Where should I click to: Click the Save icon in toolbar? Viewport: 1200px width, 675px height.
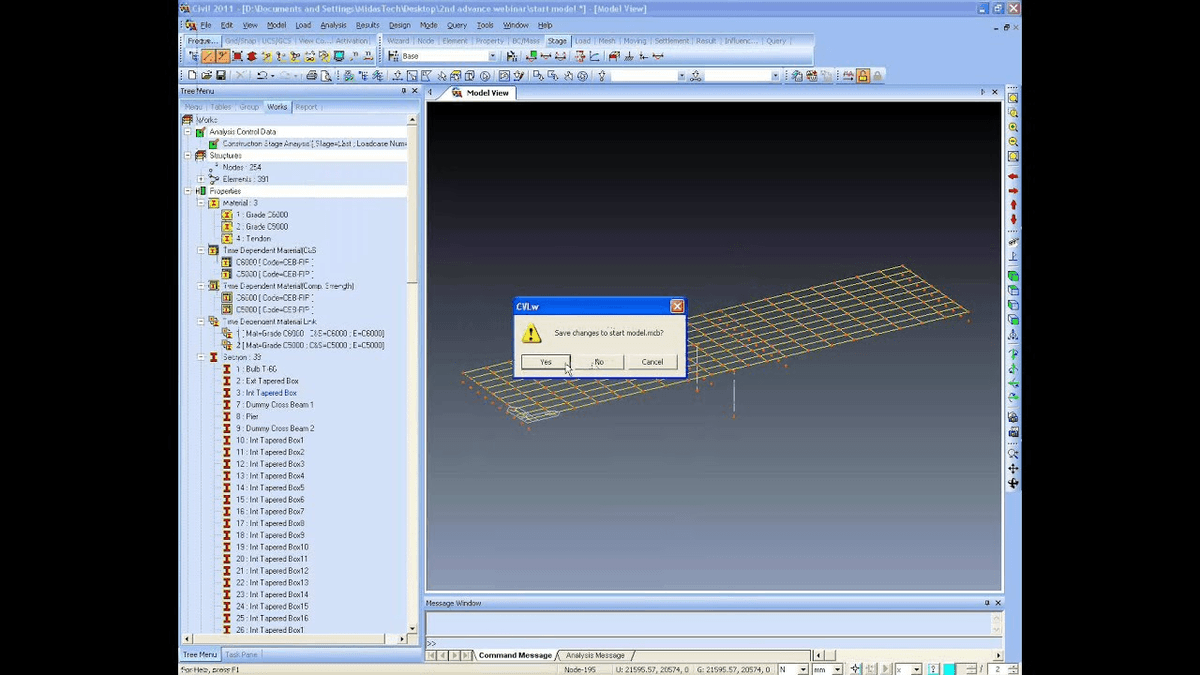pyautogui.click(x=220, y=75)
